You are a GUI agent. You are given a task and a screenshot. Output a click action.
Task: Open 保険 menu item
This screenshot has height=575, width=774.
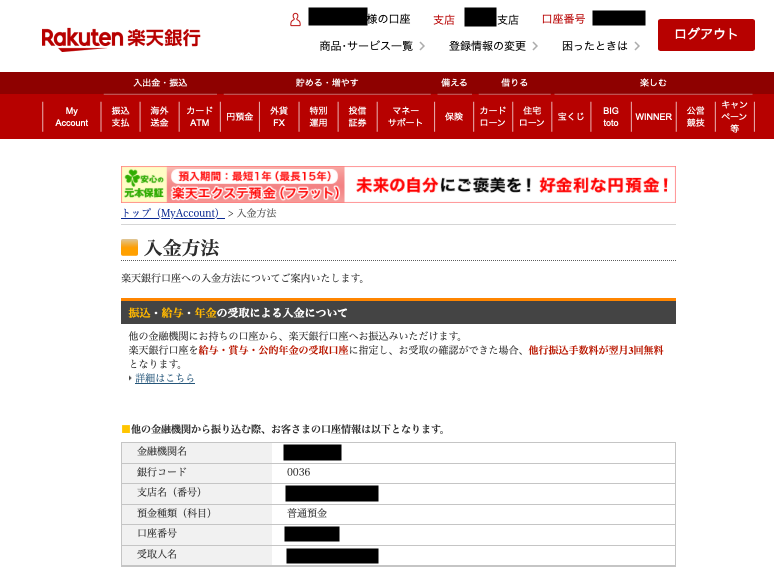coord(454,117)
